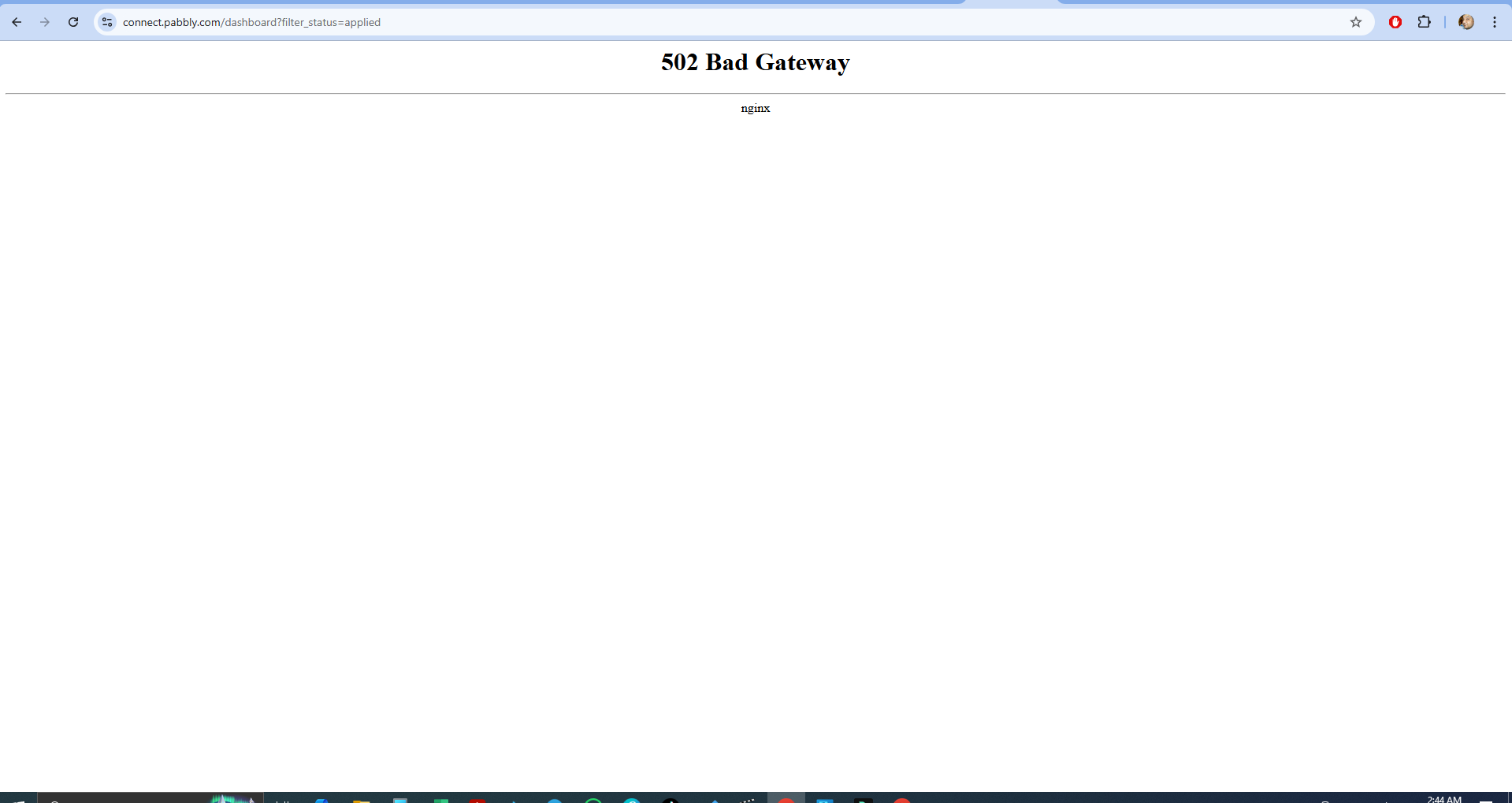Select the 502 Bad Gateway heading
Viewport: 1512px width, 803px height.
(x=756, y=62)
